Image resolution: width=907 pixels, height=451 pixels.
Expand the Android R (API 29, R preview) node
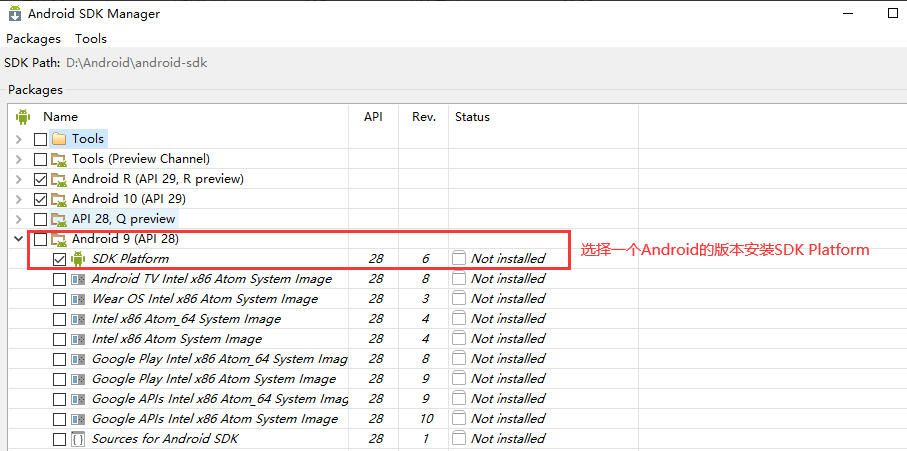[19, 180]
